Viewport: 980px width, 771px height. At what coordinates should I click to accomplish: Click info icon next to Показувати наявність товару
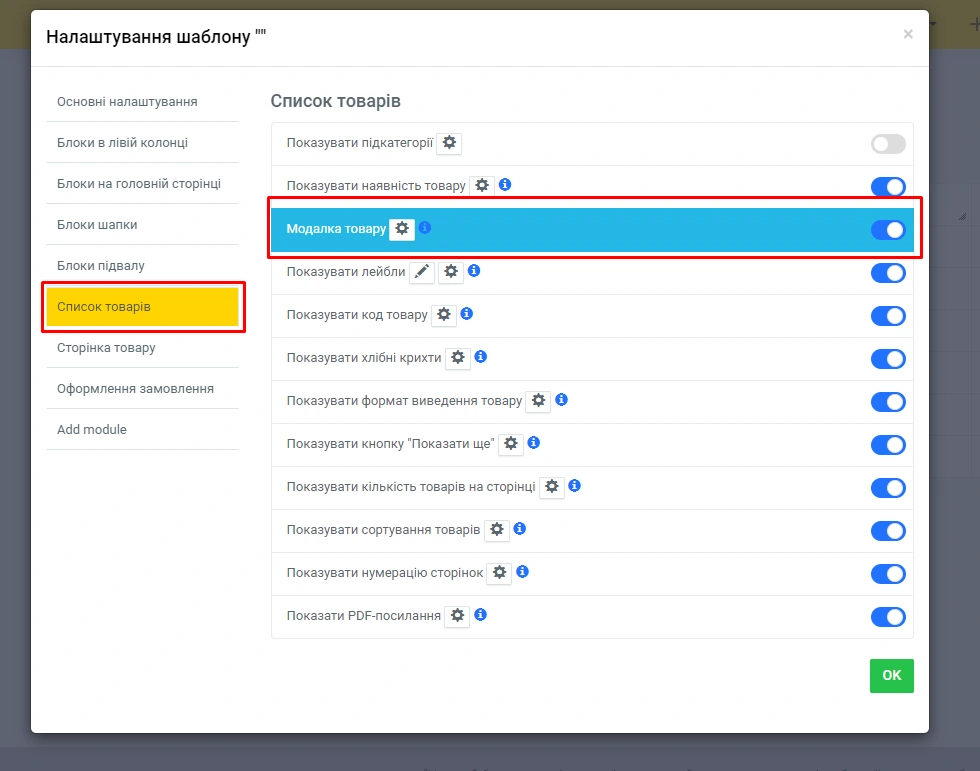(505, 185)
